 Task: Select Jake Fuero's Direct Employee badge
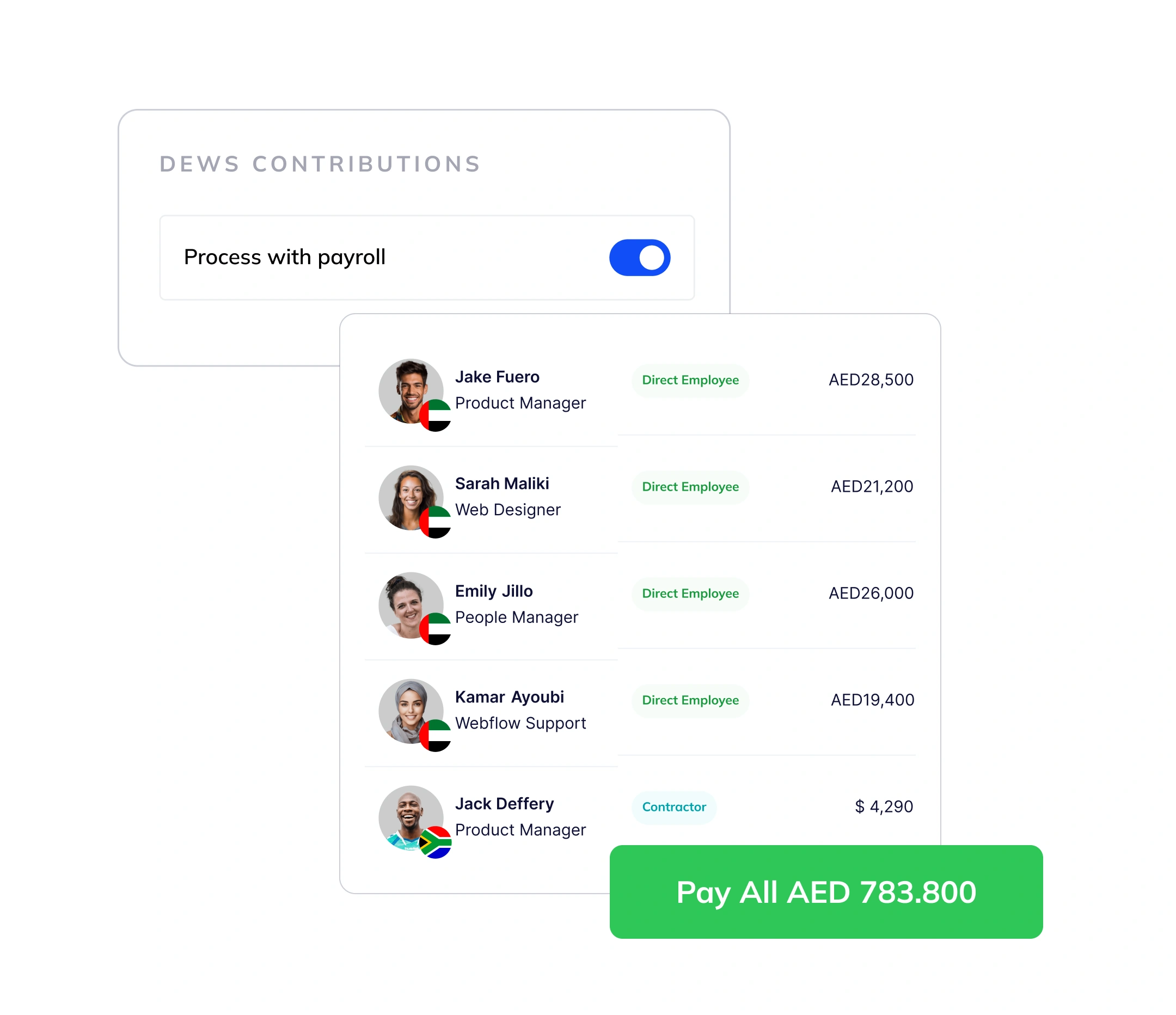click(x=690, y=380)
